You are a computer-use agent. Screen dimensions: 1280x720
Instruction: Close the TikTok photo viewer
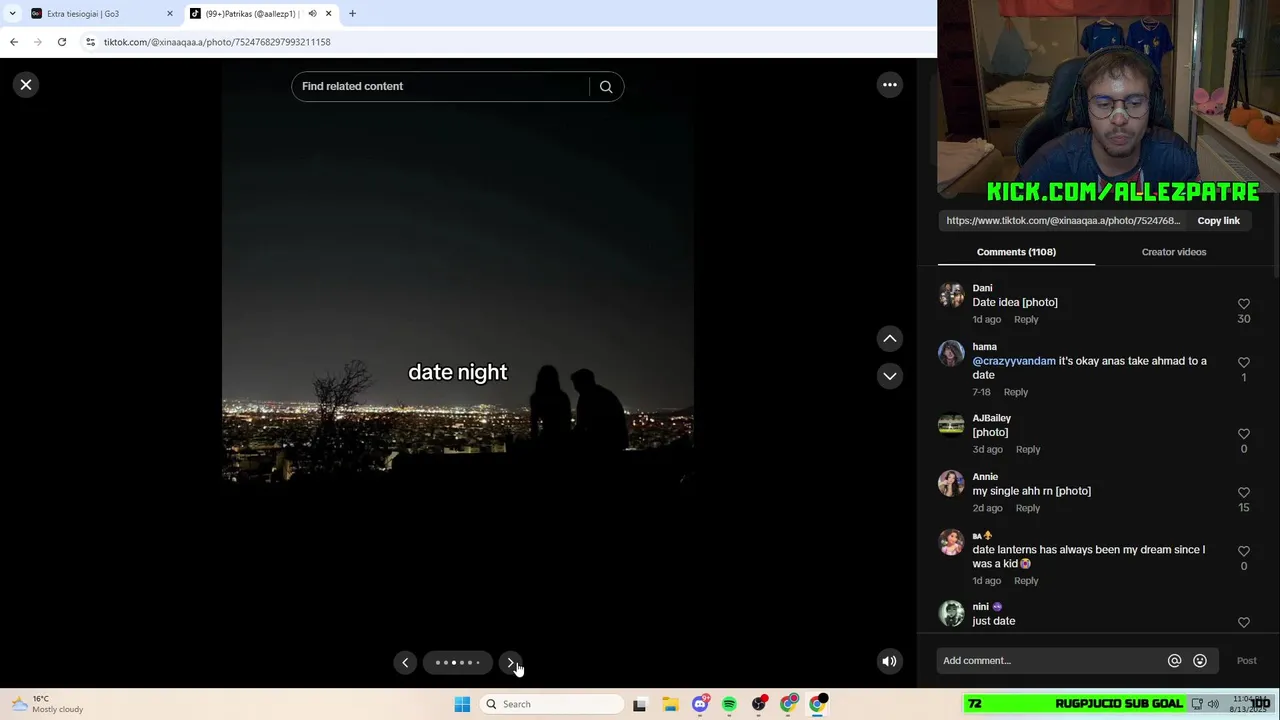(x=26, y=85)
